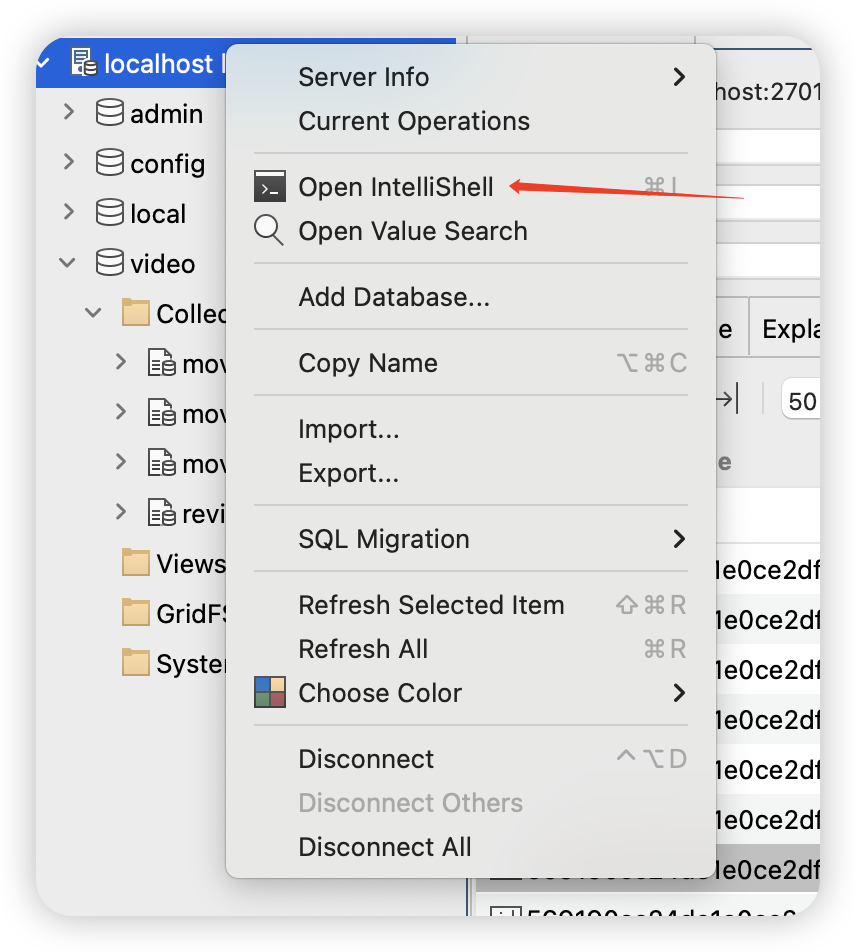Click the IntelliShell terminal icon

click(269, 187)
